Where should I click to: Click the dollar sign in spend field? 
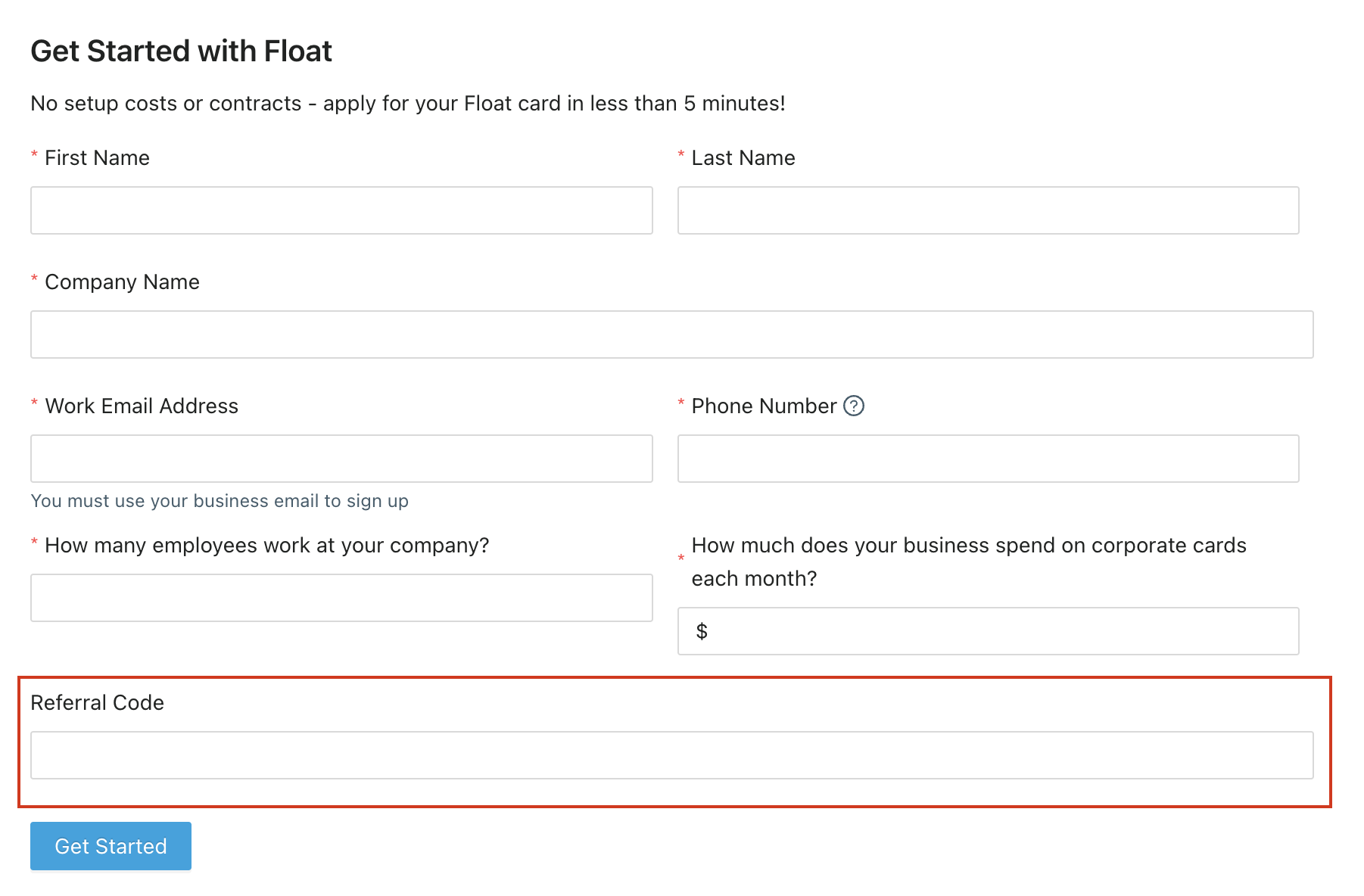(x=702, y=631)
